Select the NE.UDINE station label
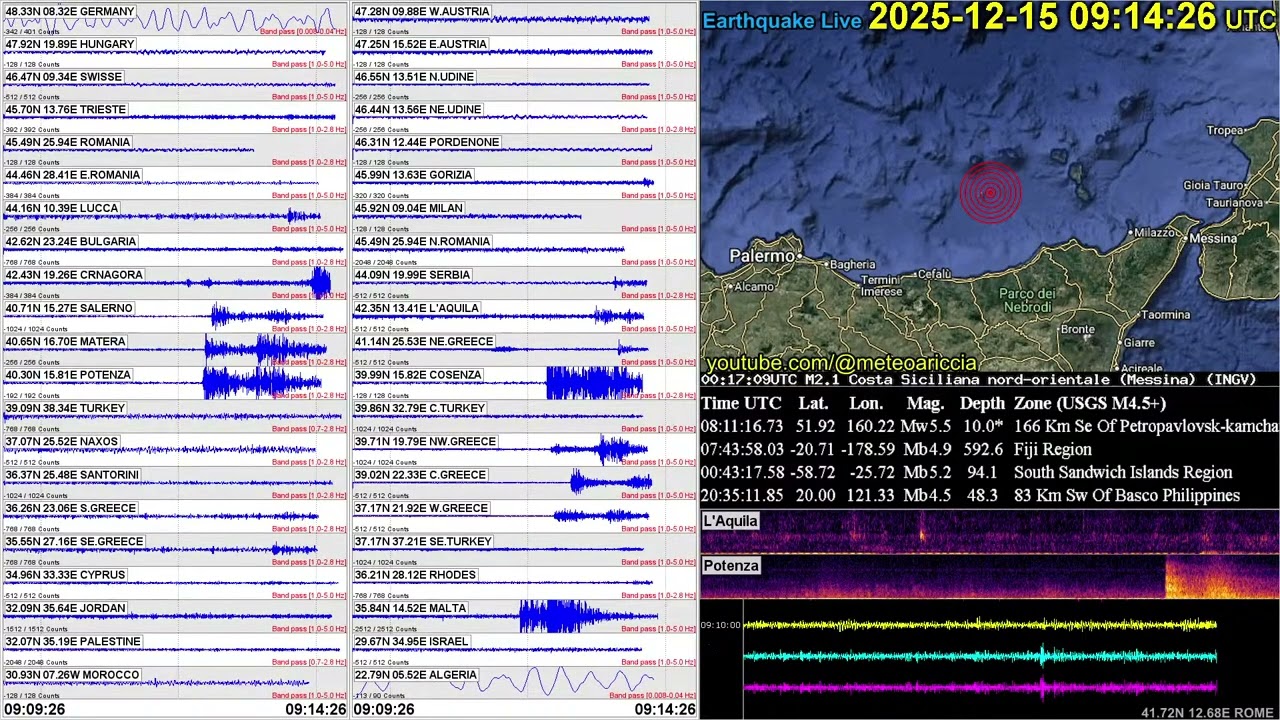The width and height of the screenshot is (1280, 720). coord(418,110)
